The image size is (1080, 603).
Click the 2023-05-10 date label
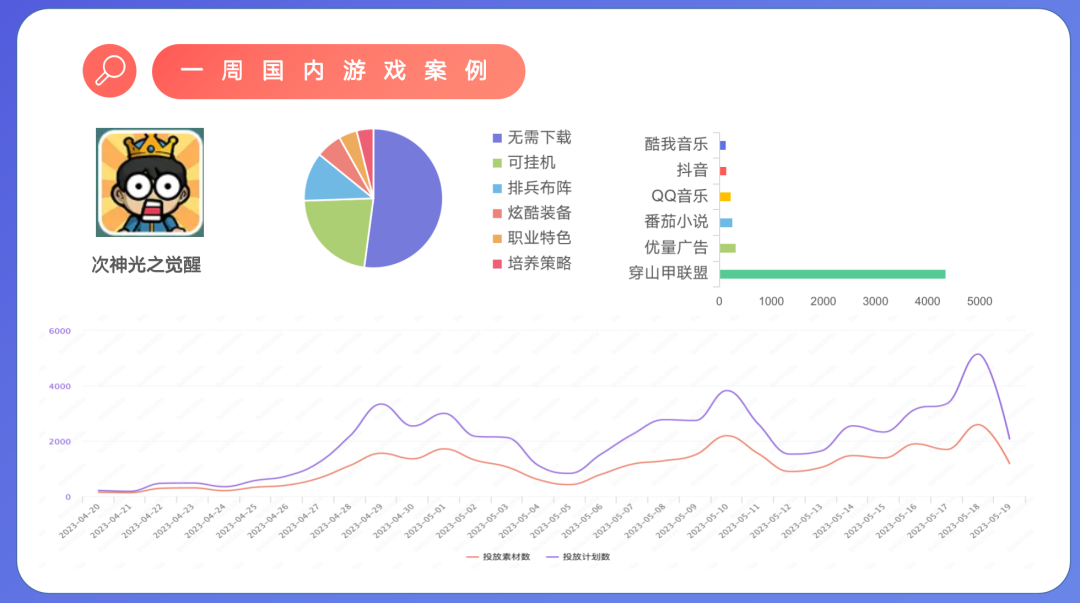pos(707,520)
